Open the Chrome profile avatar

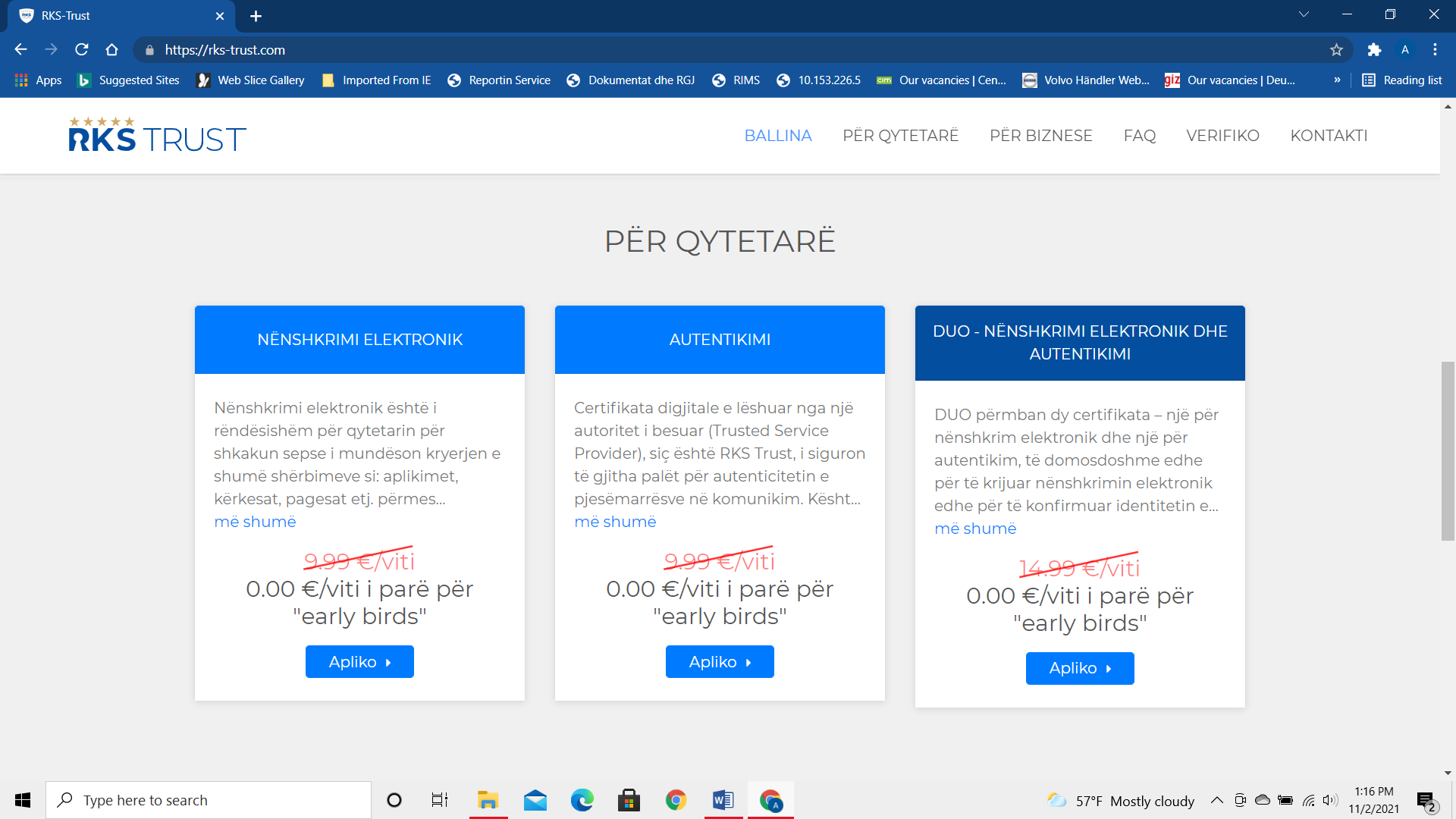point(1405,49)
